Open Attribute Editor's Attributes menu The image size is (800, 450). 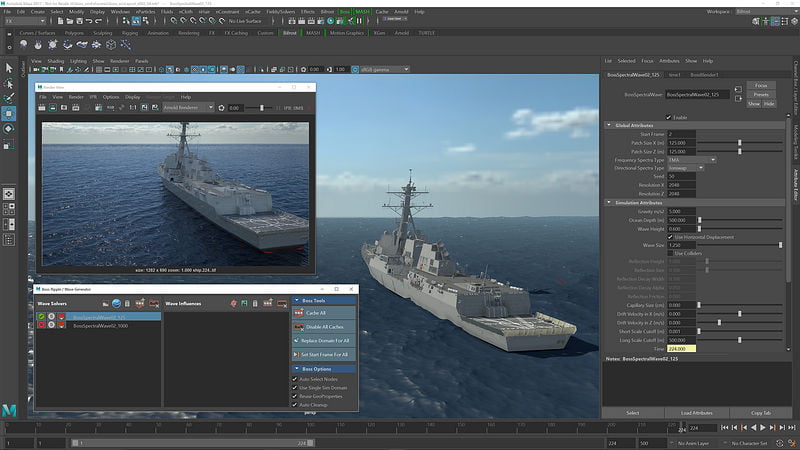coord(669,61)
